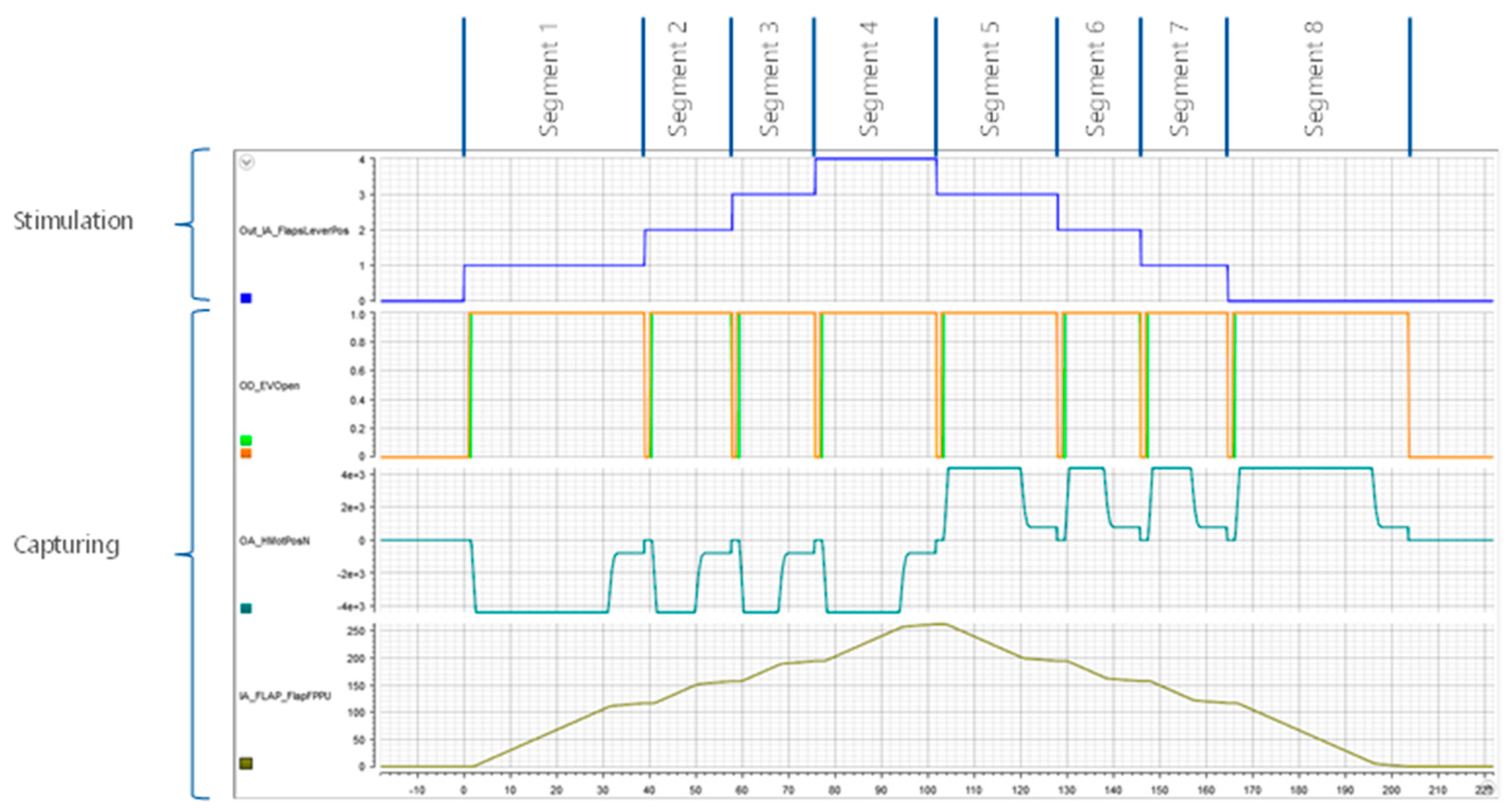Click the blue Out_IA_FlapsLeverPos color swatch
The image size is (1512, 809).
pyautogui.click(x=246, y=298)
